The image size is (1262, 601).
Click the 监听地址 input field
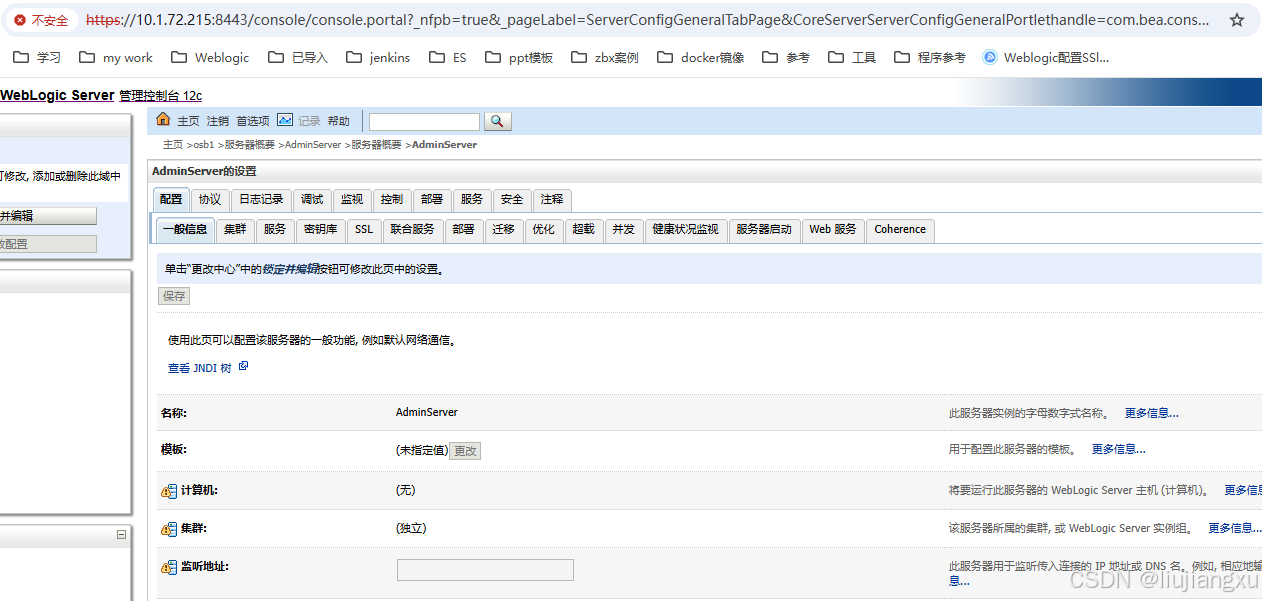click(485, 570)
